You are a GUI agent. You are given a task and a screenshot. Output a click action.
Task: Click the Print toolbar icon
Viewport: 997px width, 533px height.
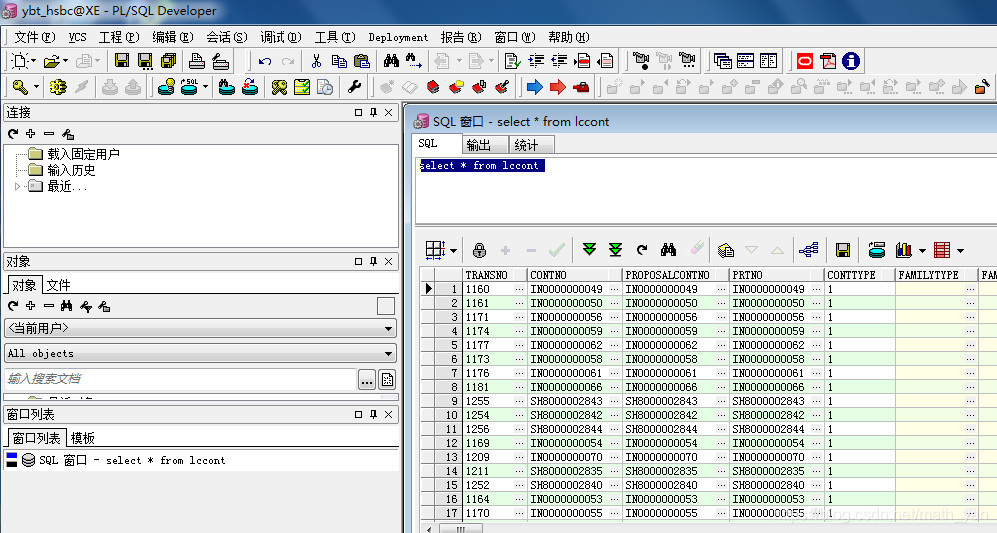click(x=197, y=61)
